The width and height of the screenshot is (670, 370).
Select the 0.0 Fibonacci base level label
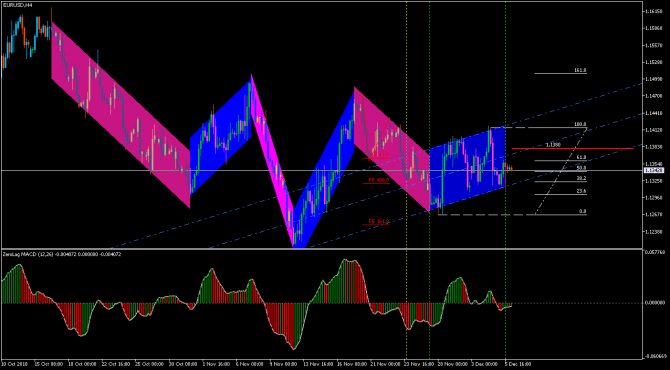pos(582,211)
